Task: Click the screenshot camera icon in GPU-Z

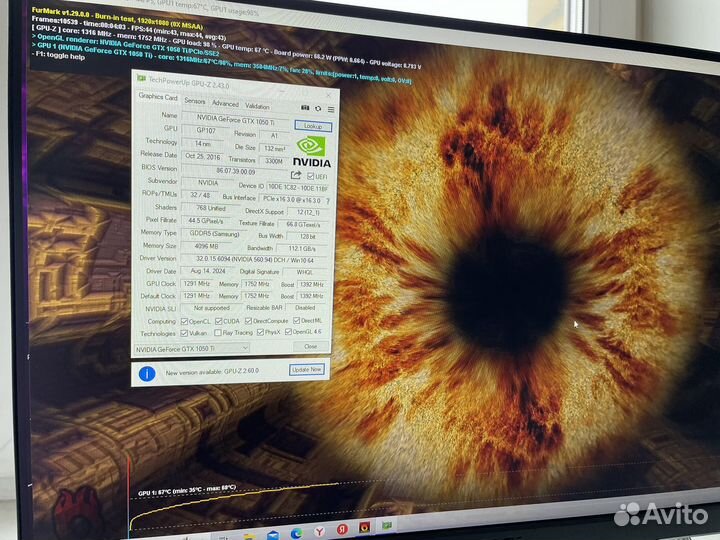Action: [305, 107]
